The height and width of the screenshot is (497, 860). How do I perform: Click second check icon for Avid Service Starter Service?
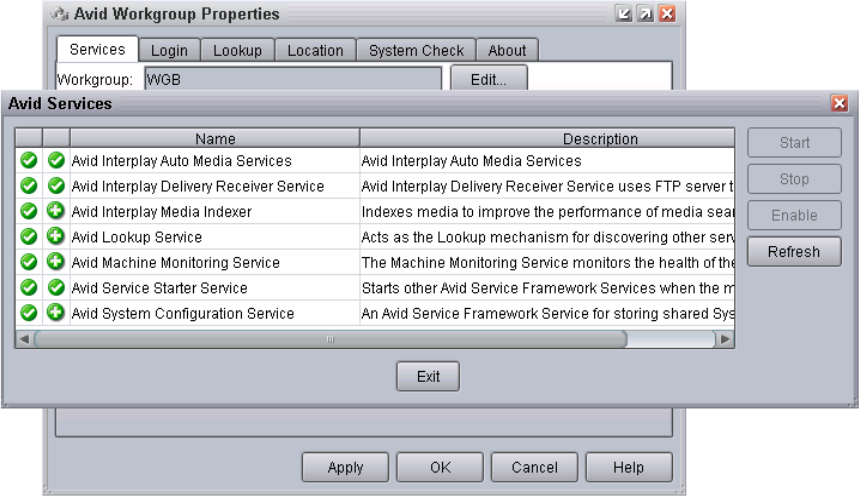56,287
